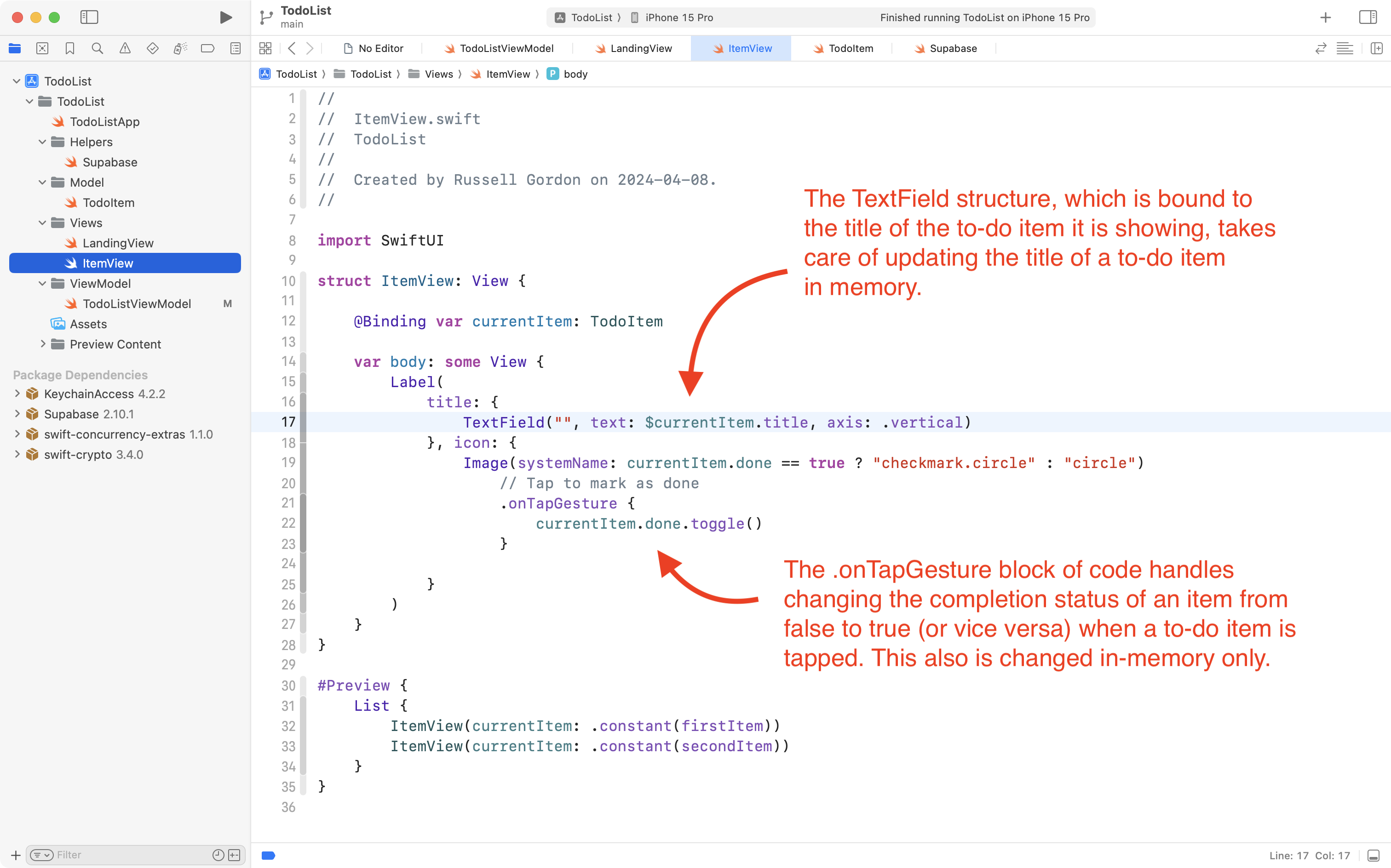Expand the Preview Content folder

pyautogui.click(x=42, y=344)
